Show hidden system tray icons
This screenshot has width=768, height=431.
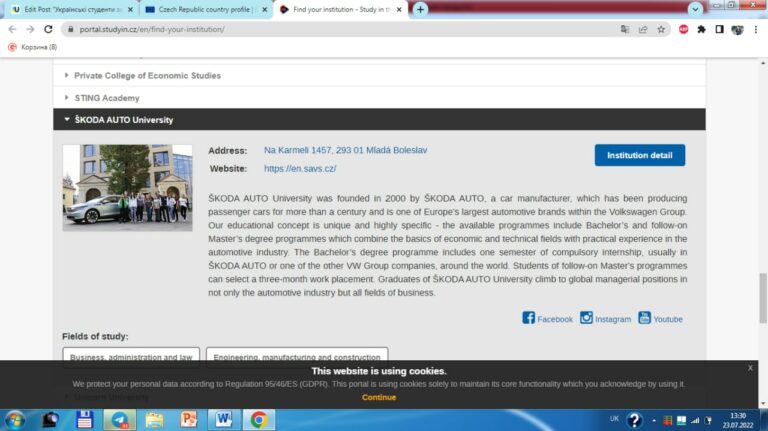[654, 420]
